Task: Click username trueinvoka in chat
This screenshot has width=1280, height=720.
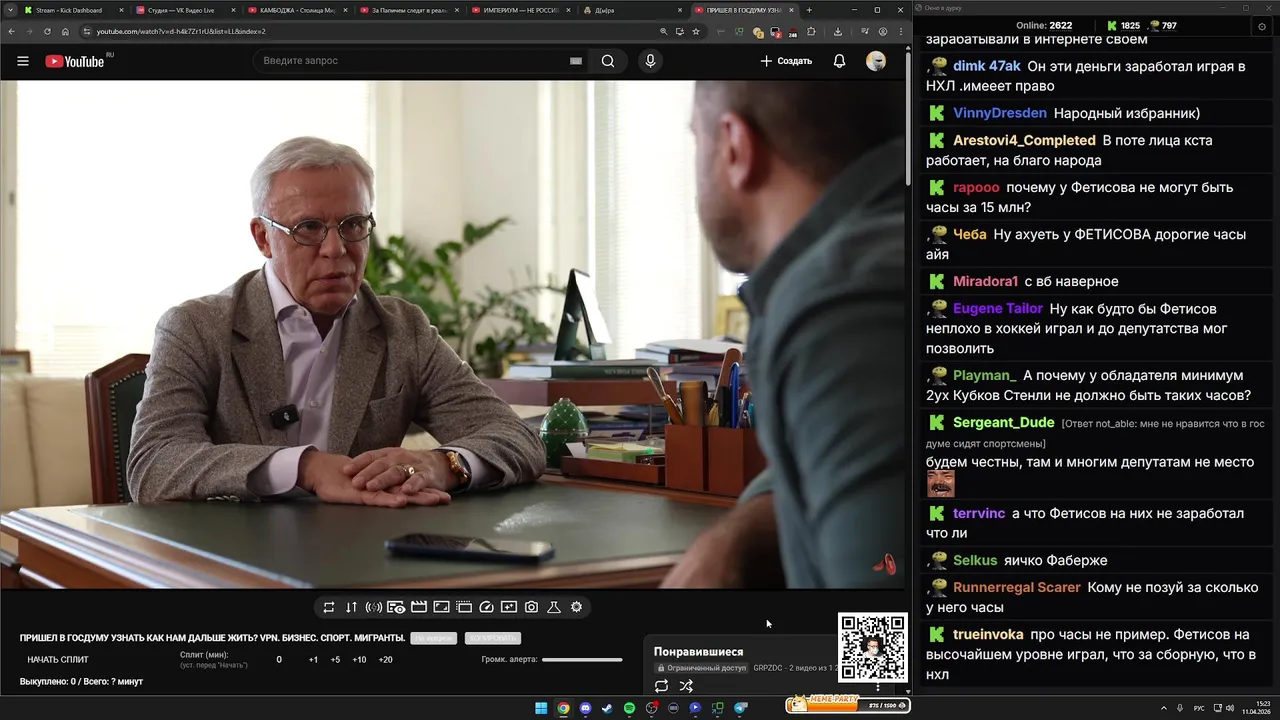Action: click(988, 635)
